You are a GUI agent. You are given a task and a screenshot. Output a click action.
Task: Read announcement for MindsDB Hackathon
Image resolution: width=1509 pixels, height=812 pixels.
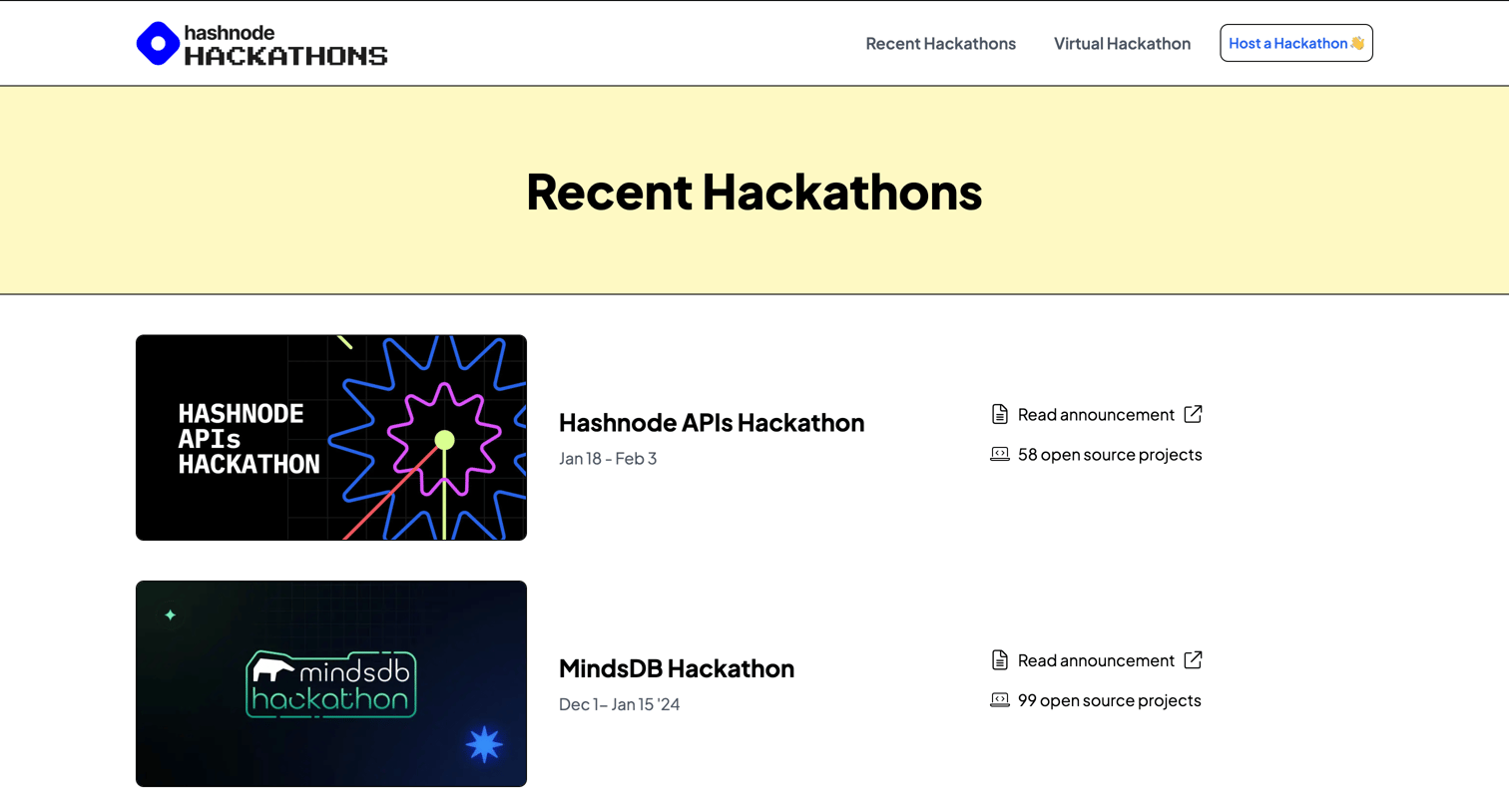click(x=1096, y=660)
